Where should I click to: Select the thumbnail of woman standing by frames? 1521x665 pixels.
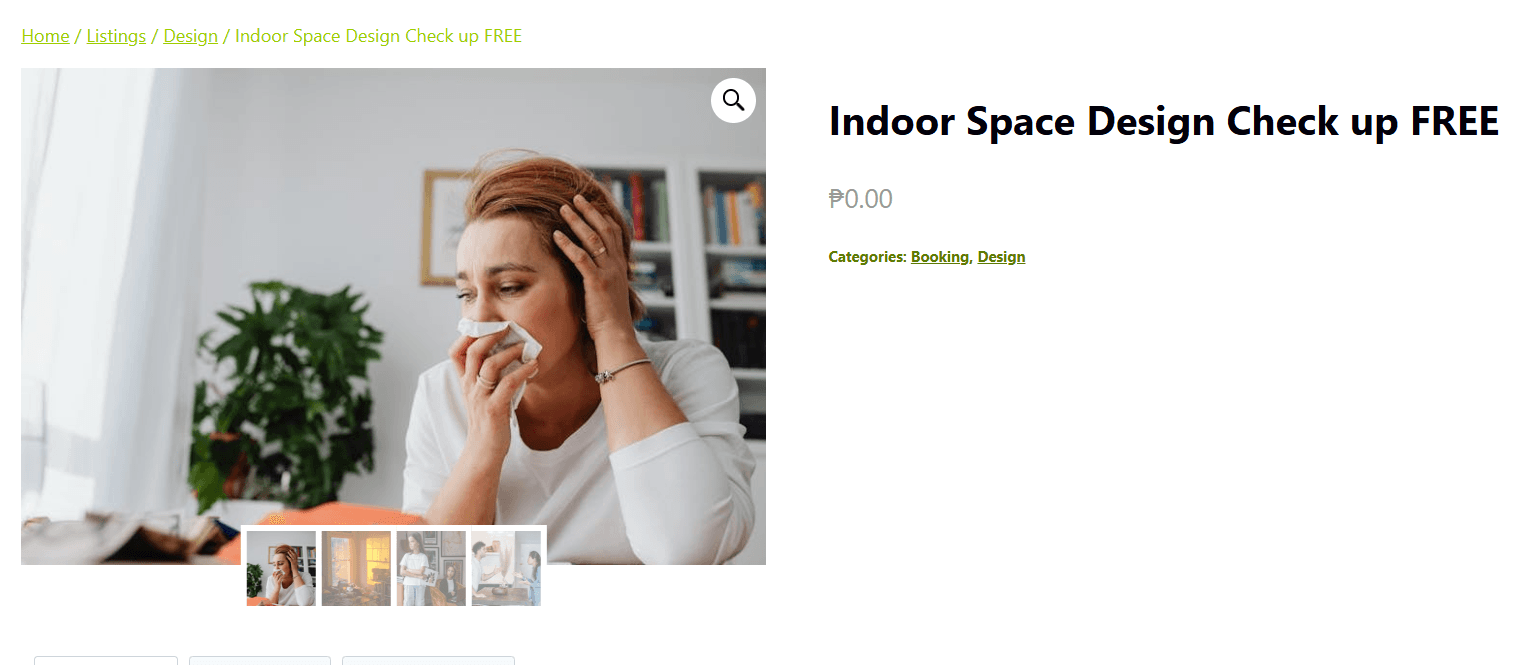click(x=431, y=568)
